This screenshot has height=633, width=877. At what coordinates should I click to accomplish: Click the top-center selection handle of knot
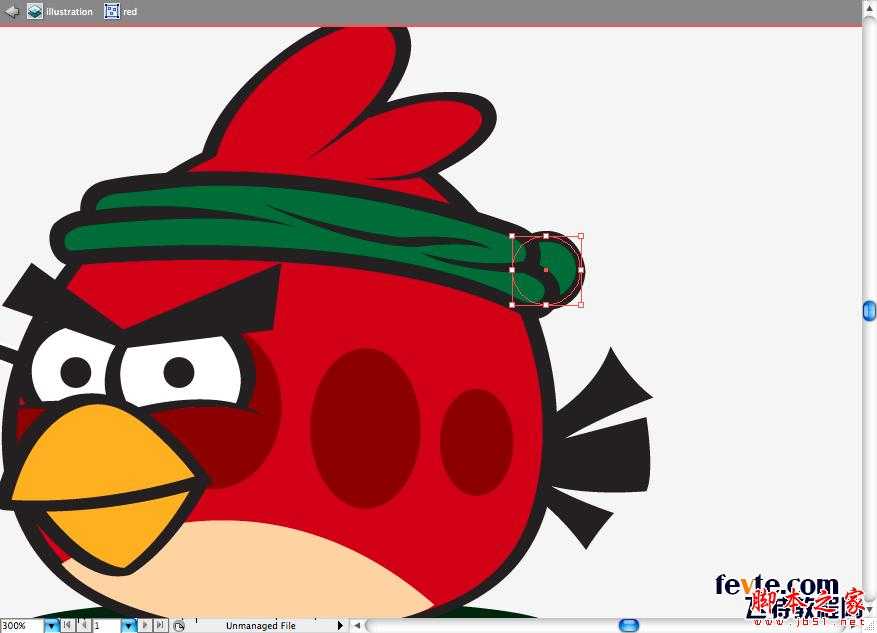point(546,236)
